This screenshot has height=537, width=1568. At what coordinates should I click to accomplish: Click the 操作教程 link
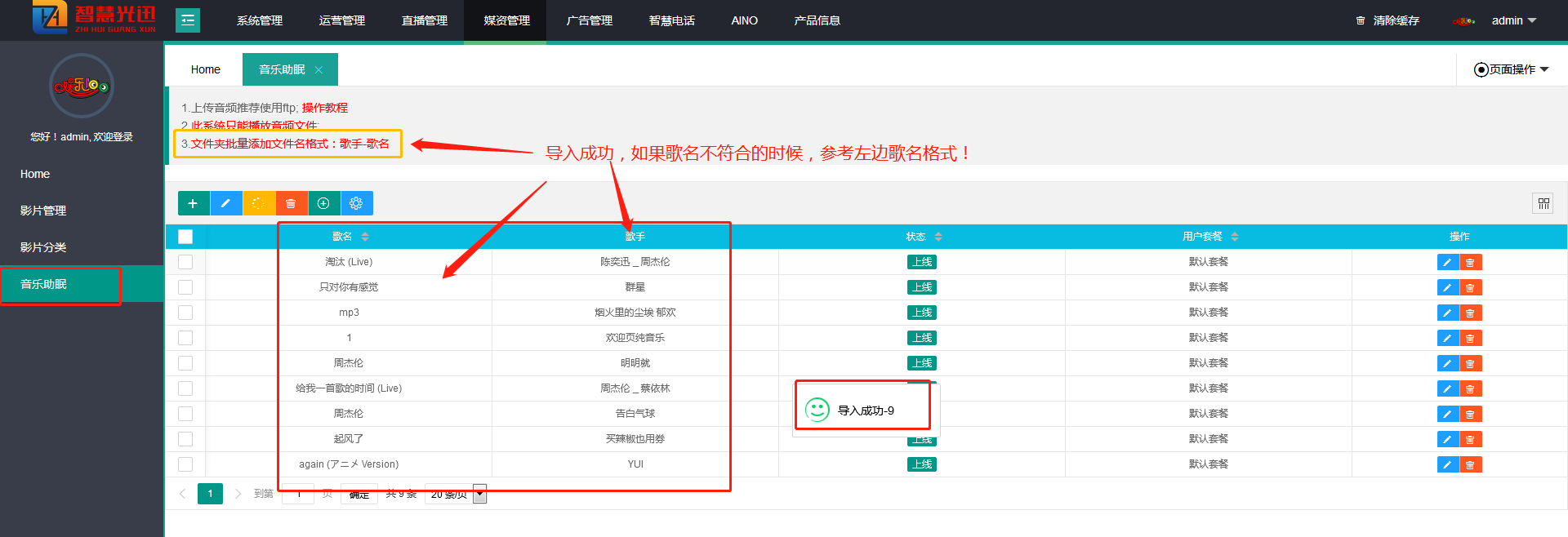pos(324,108)
